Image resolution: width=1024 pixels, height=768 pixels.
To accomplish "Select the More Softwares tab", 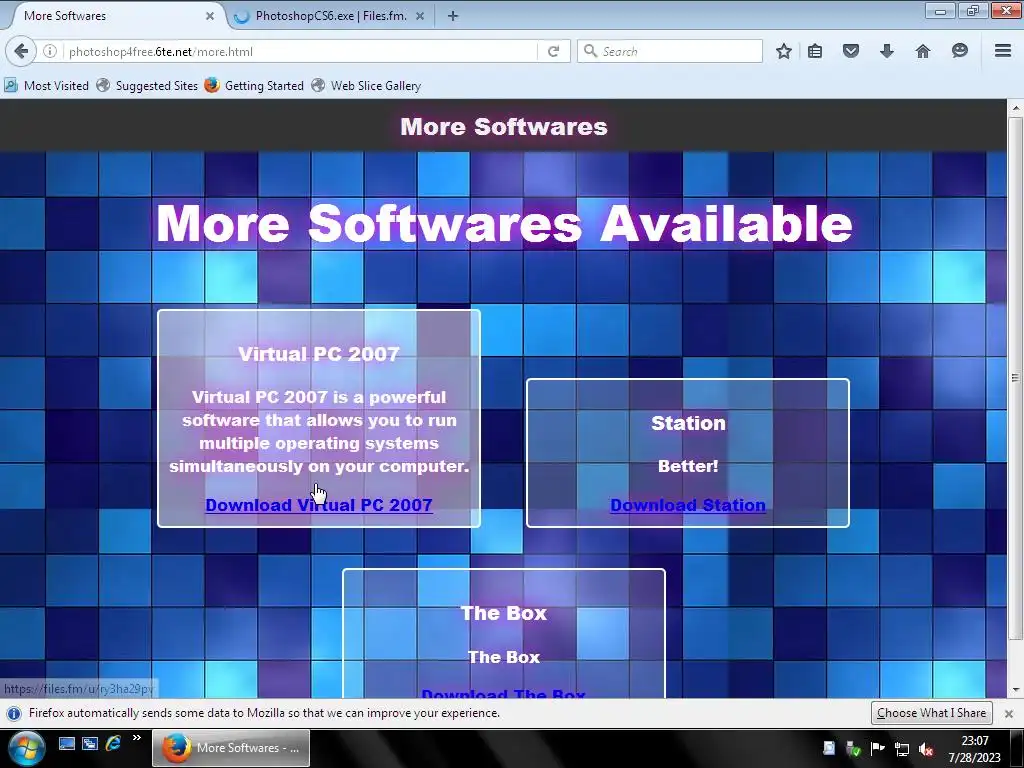I will click(x=114, y=16).
